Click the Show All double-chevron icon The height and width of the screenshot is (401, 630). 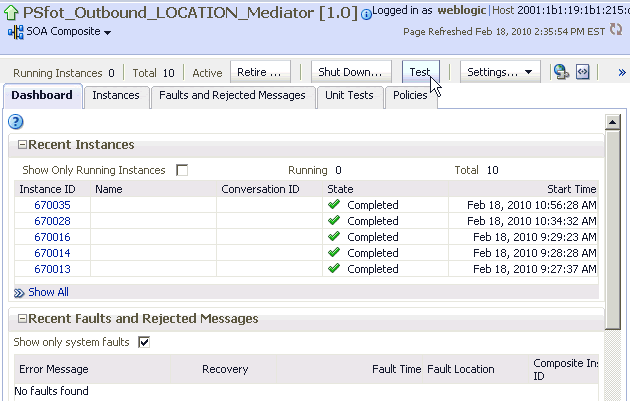tap(19, 293)
